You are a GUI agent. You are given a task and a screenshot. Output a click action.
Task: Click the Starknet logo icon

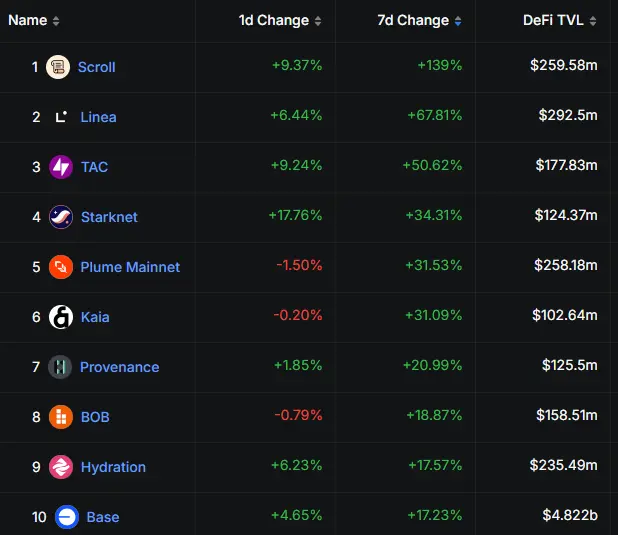(61, 217)
